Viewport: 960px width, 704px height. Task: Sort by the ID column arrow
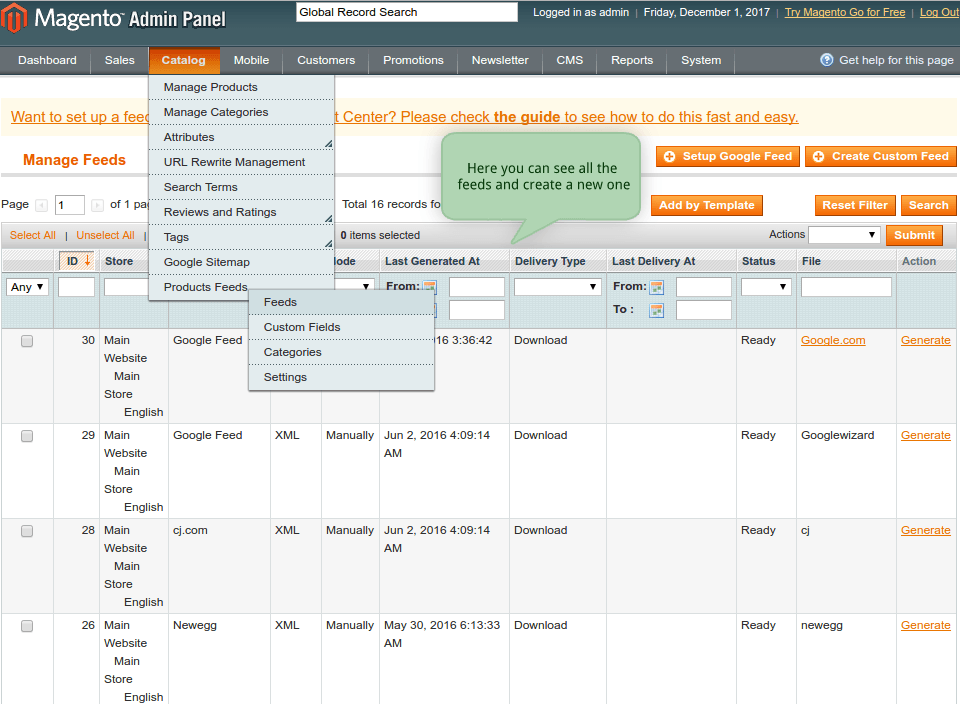[x=88, y=261]
